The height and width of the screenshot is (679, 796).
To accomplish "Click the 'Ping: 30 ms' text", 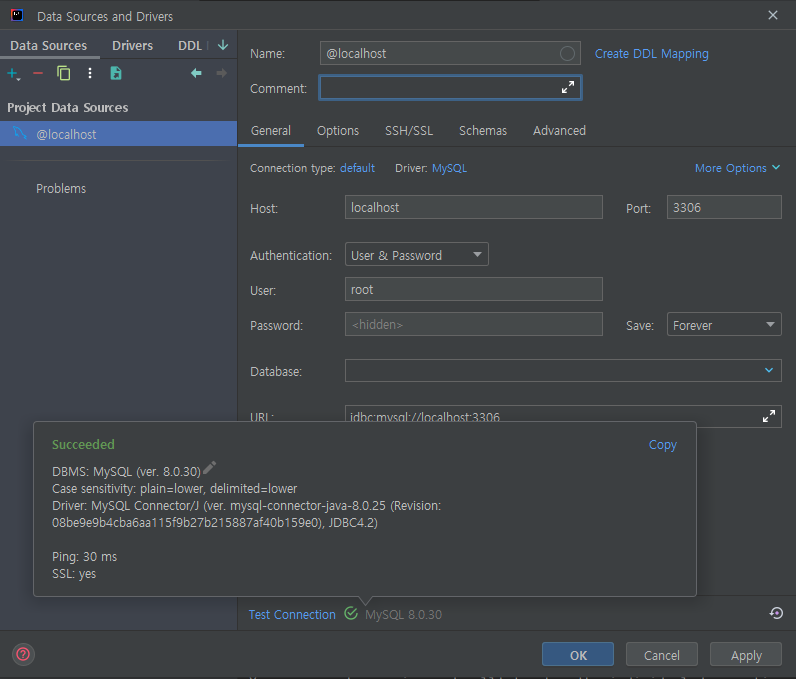I will click(84, 557).
